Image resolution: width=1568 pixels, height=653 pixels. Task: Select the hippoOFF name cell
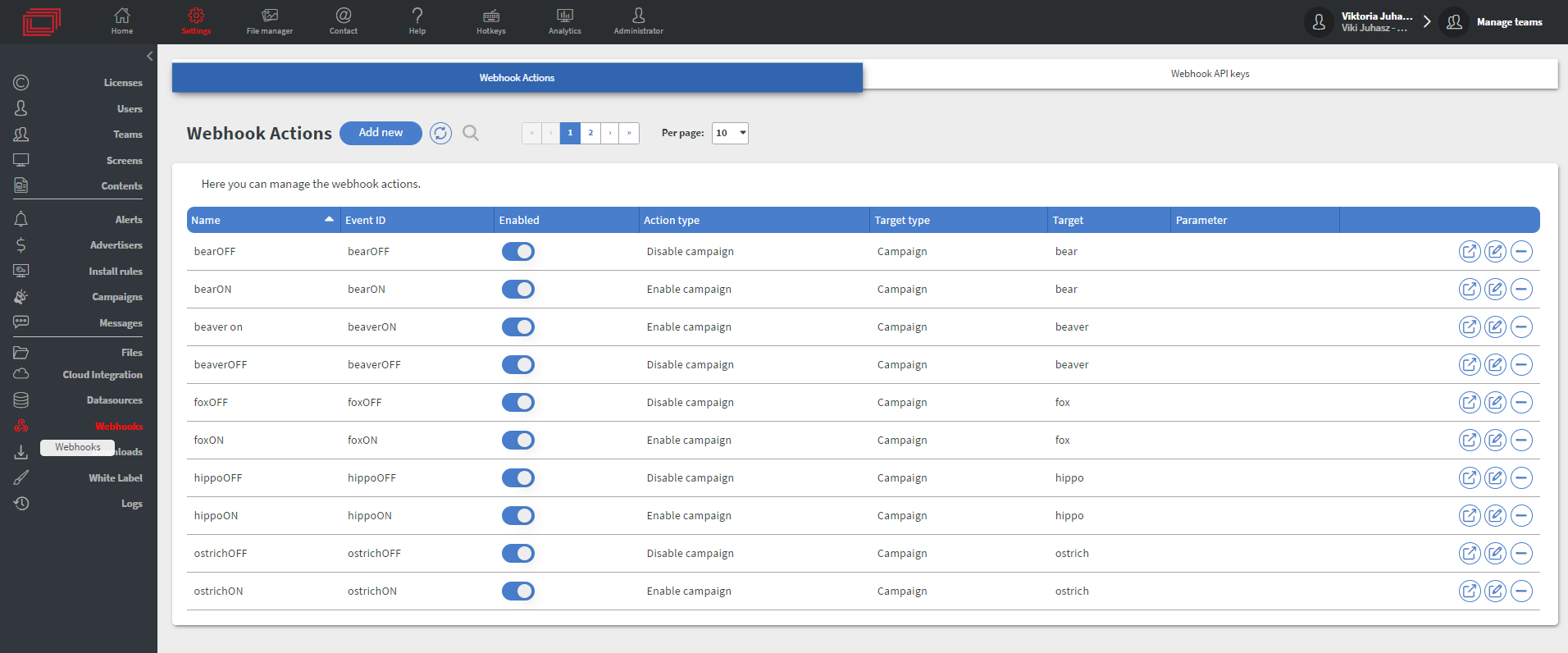click(218, 478)
